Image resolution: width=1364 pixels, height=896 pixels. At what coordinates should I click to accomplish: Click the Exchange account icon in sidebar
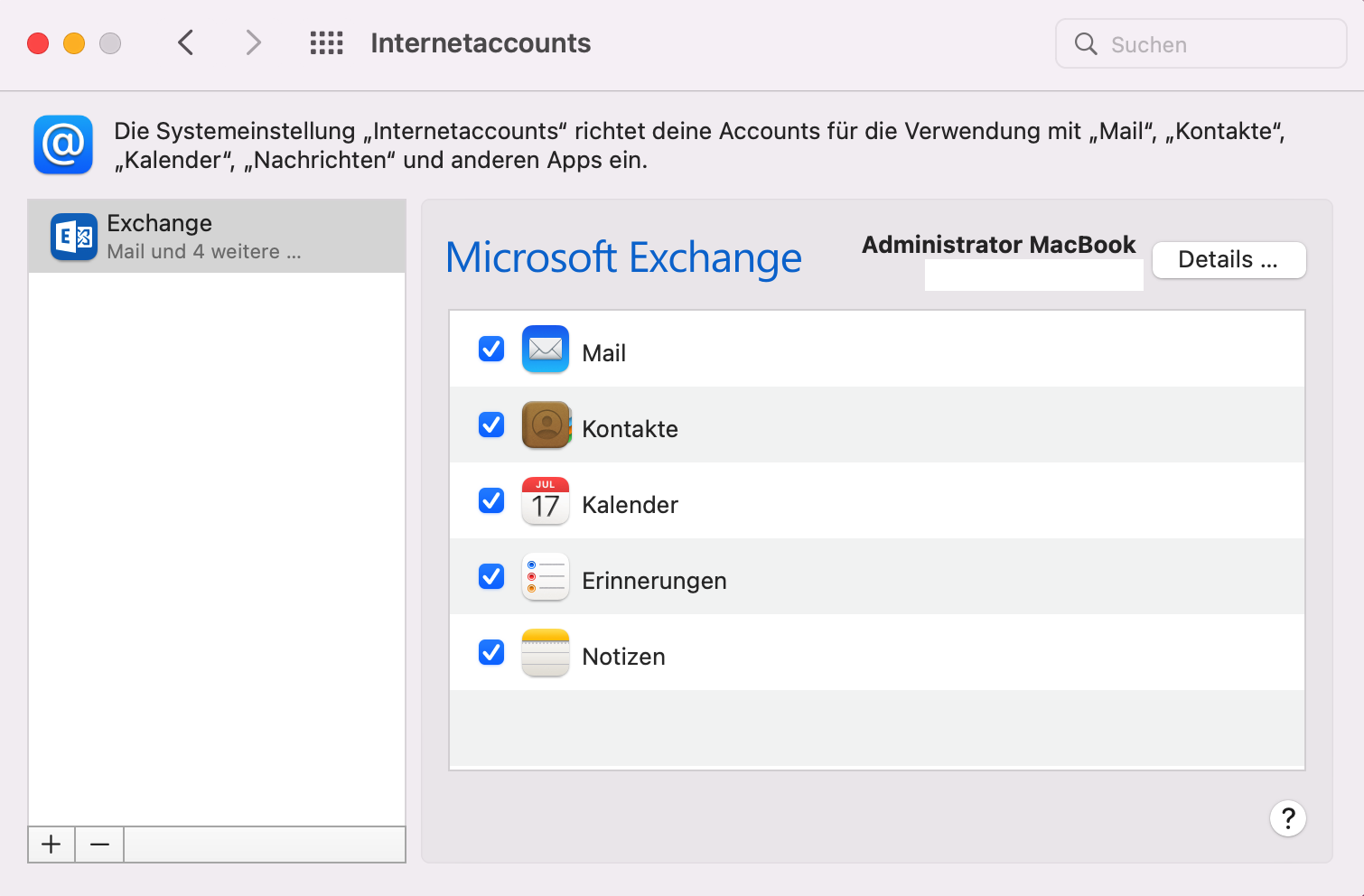74,237
